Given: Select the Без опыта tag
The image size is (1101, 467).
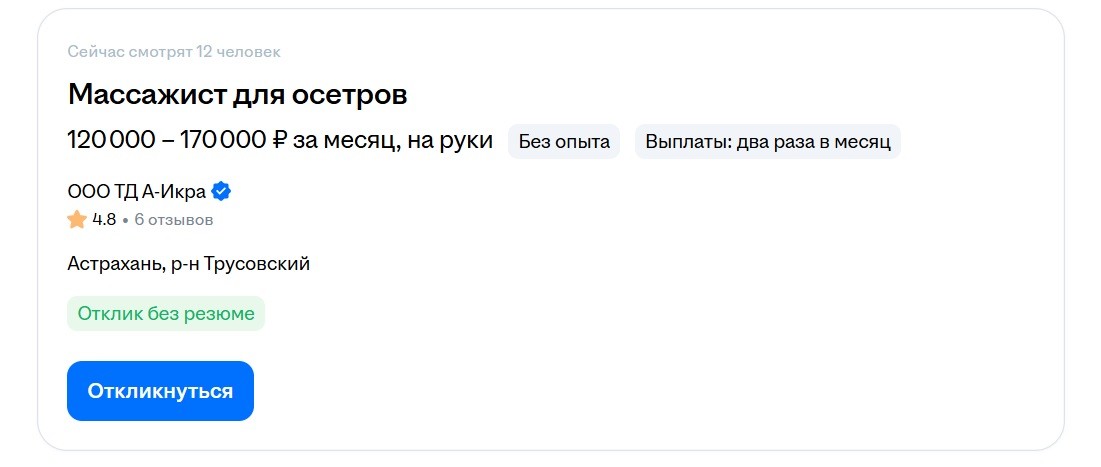Looking at the screenshot, I should (x=564, y=142).
